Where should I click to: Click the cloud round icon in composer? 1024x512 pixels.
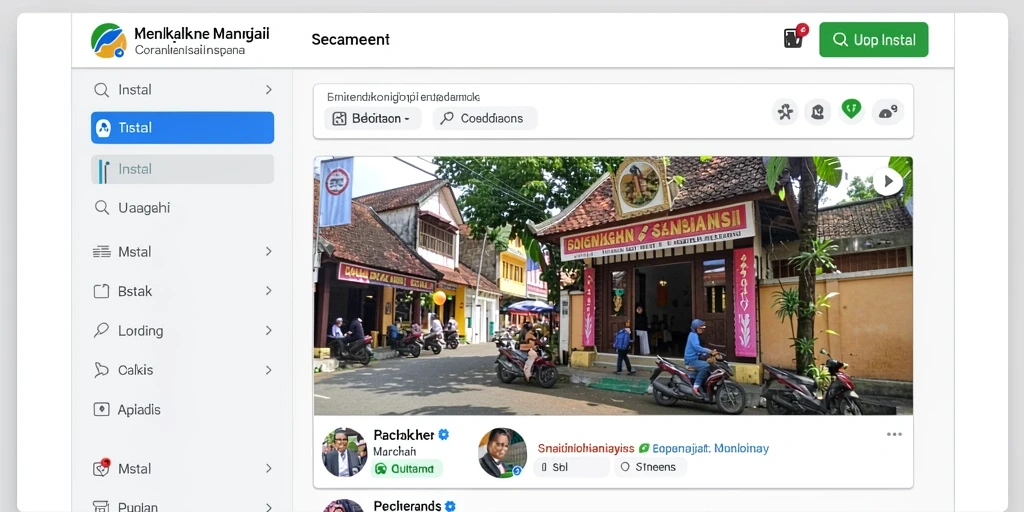[888, 112]
